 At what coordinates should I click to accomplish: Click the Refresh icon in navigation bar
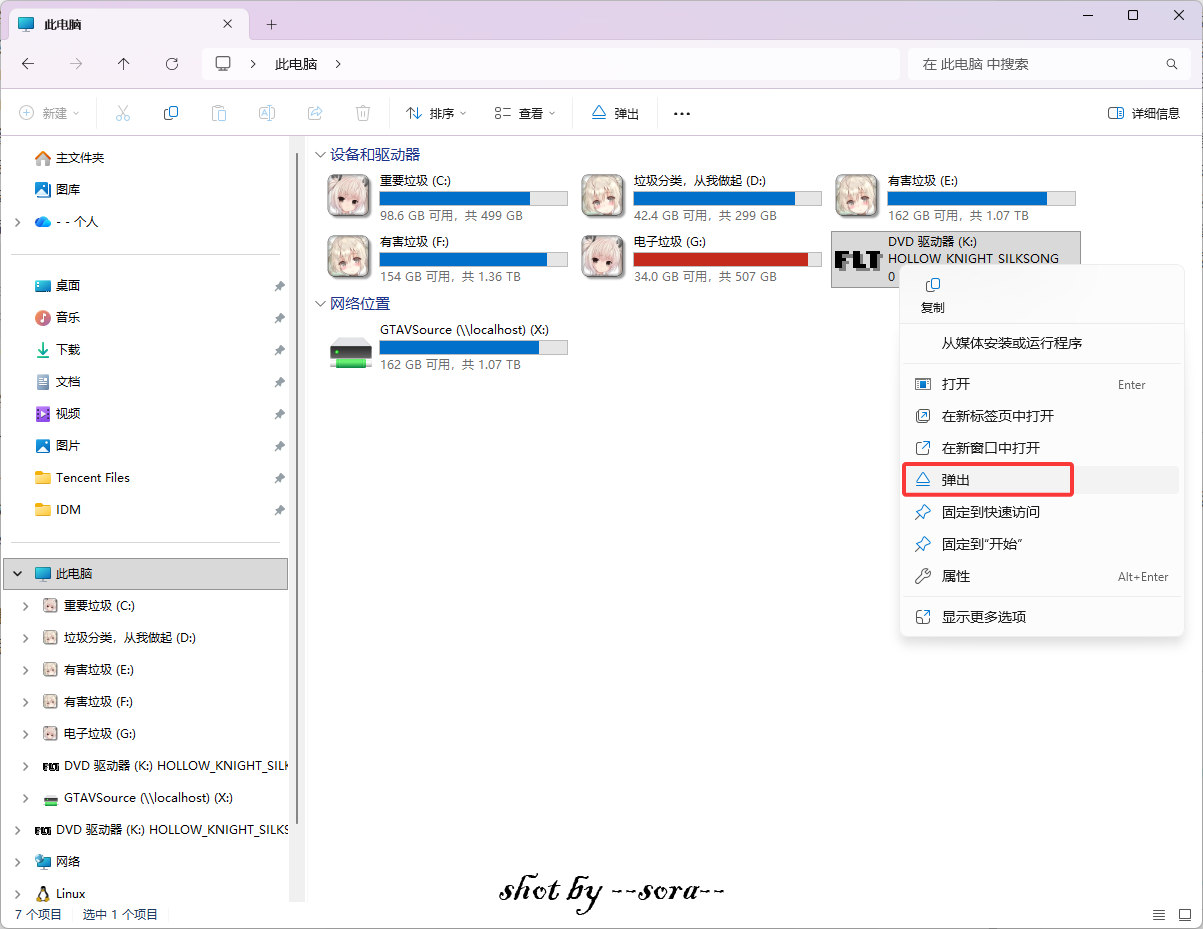tap(172, 64)
